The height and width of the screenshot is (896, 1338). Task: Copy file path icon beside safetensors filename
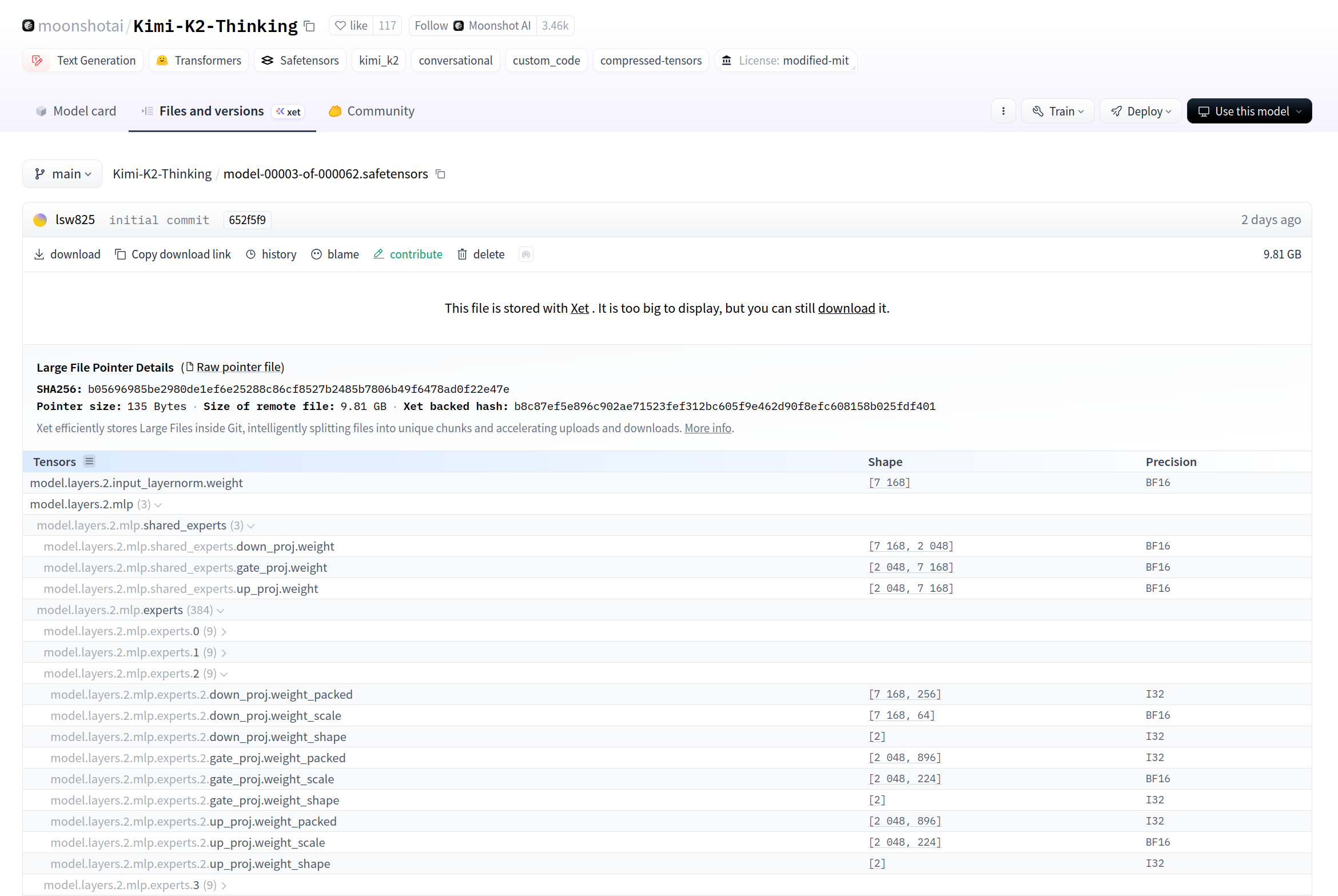tap(440, 174)
